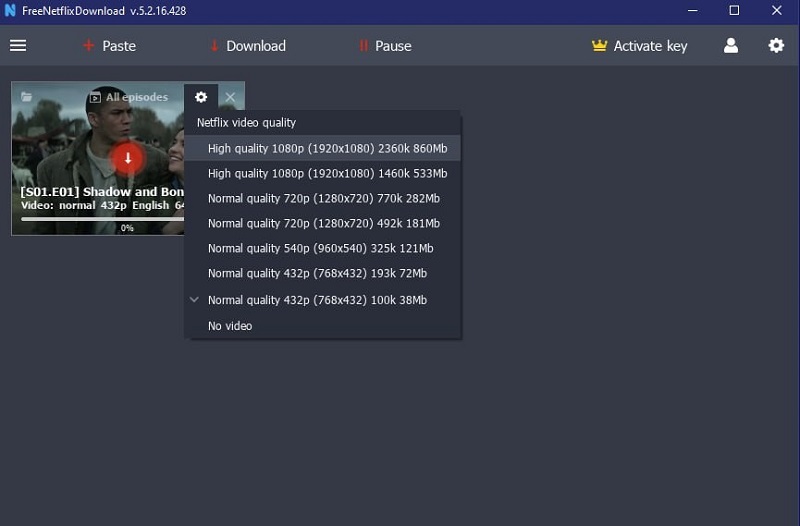The height and width of the screenshot is (526, 800).
Task: Select Normal quality 540p 325k 121Mb
Action: click(x=323, y=248)
